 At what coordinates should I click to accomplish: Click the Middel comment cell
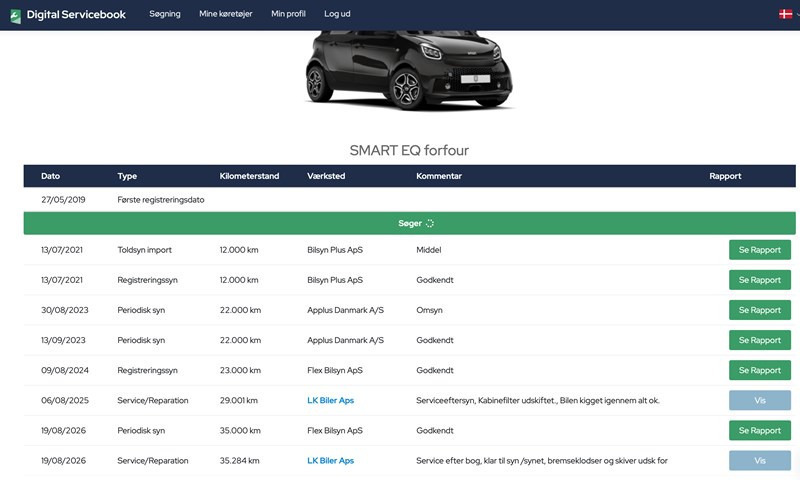pyautogui.click(x=429, y=250)
